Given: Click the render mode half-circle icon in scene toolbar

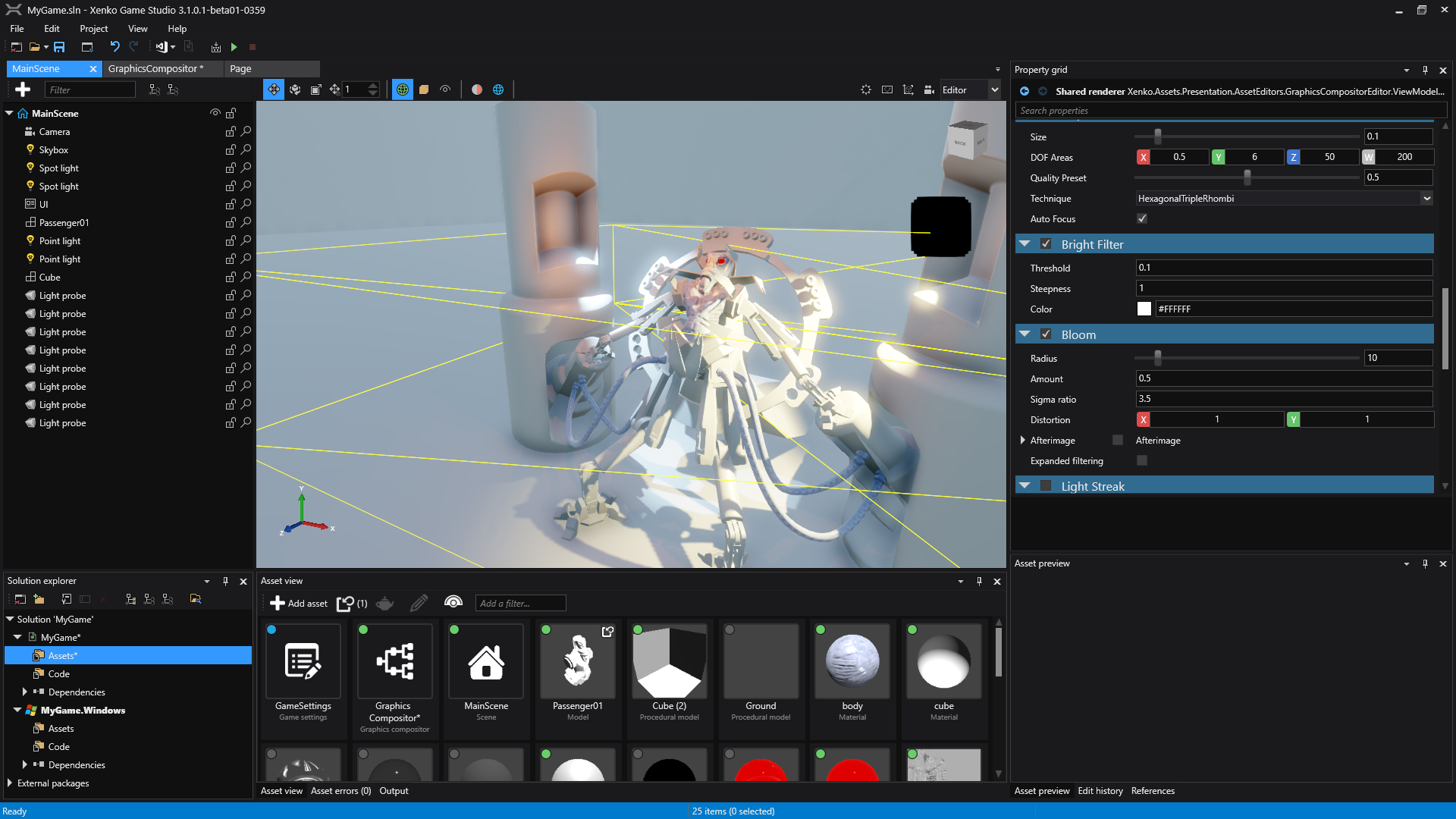Looking at the screenshot, I should tap(476, 89).
